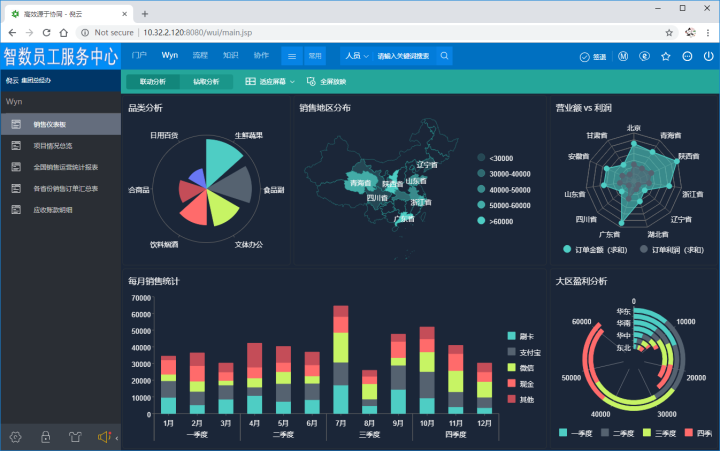
Task: Click the settings gear icon in sidebar footer
Action: [x=16, y=437]
